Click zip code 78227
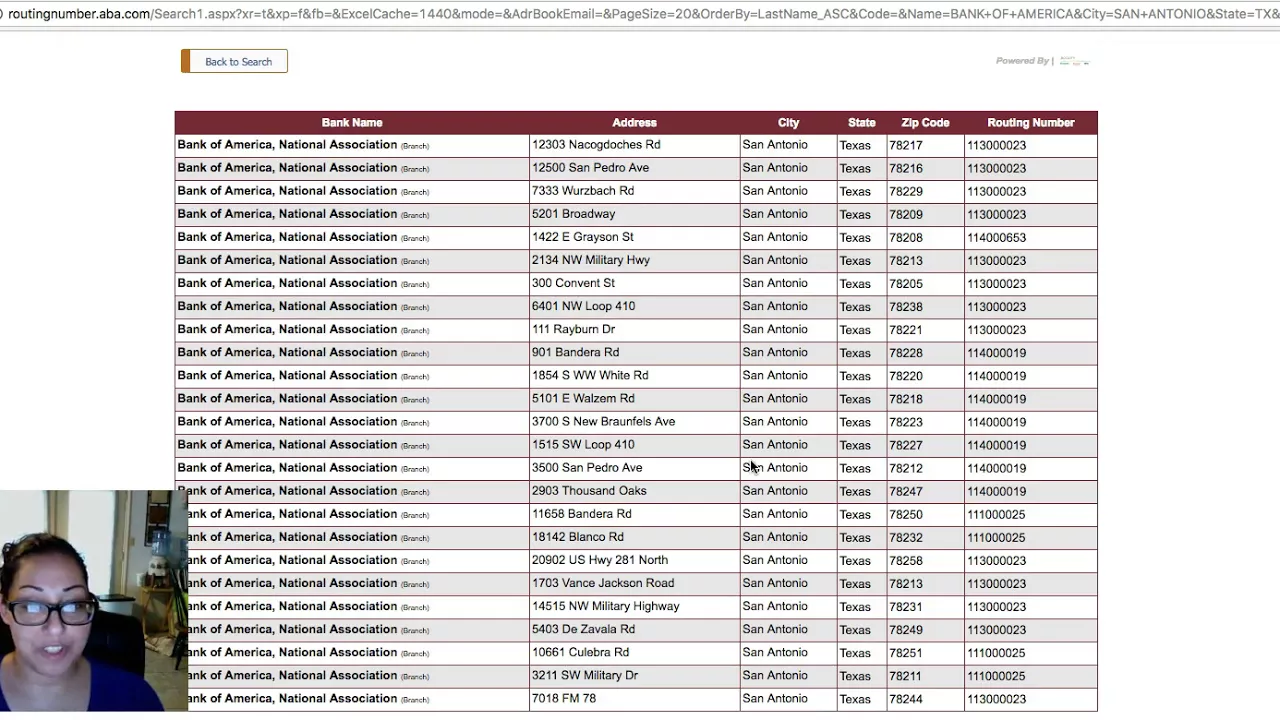 (906, 445)
